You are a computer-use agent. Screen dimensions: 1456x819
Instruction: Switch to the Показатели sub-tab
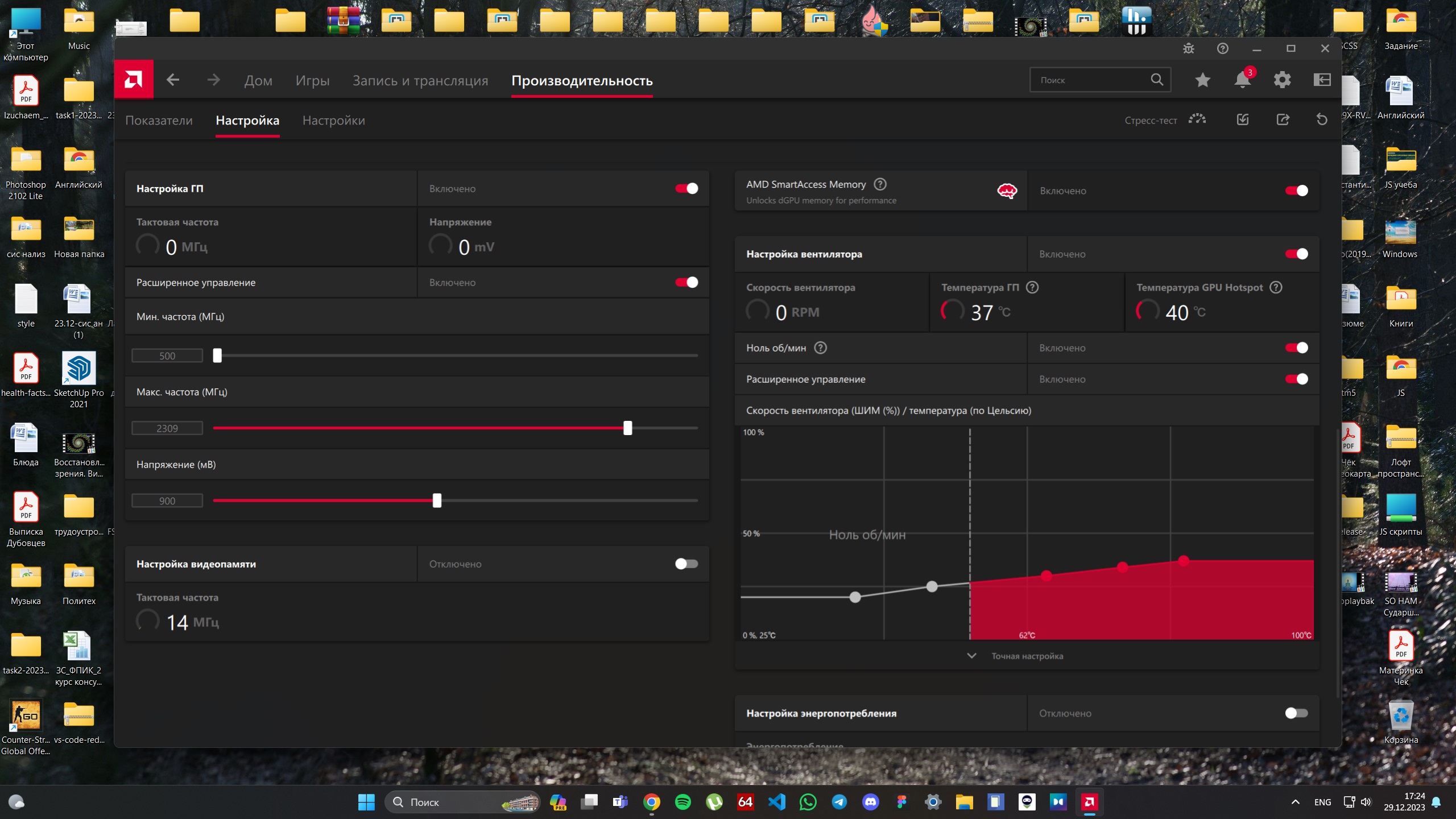pyautogui.click(x=159, y=121)
